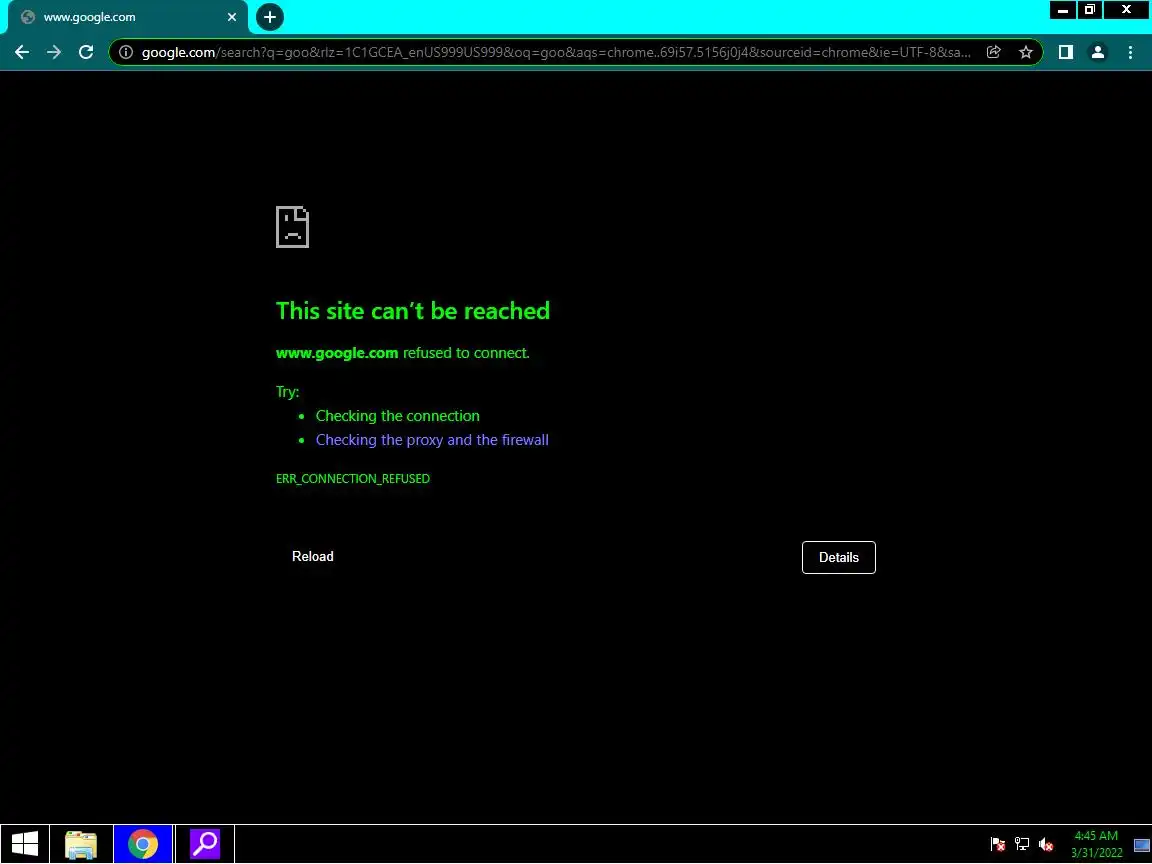The image size is (1152, 864).
Task: Reload page with the toolbar refresh icon
Action: 86,52
